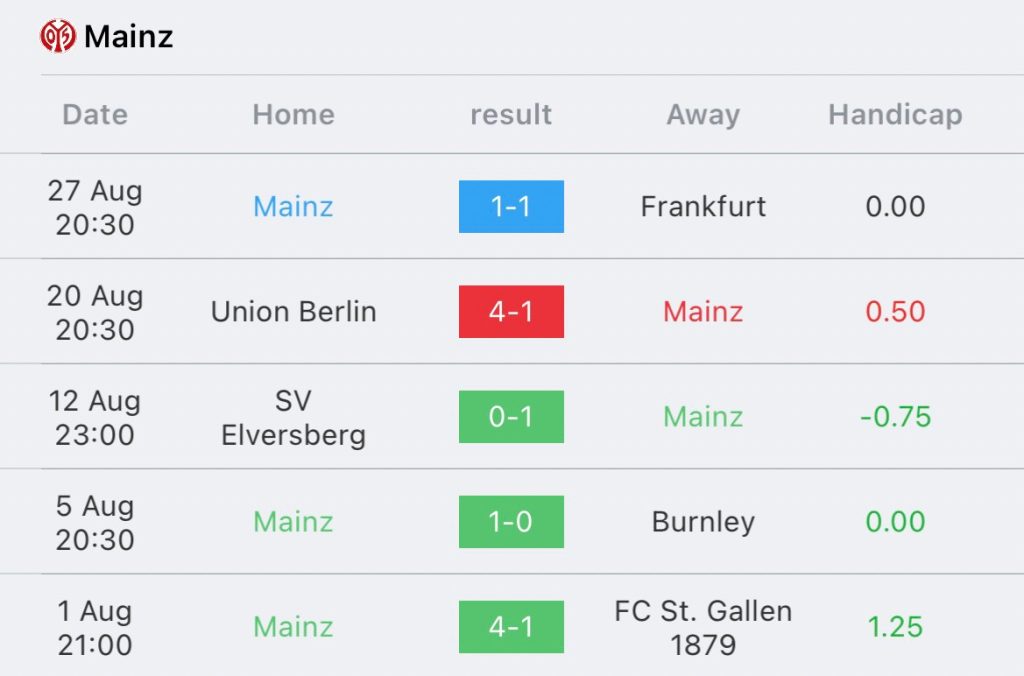Open the Mainz team title
Viewport: 1024px width, 676px height.
129,37
